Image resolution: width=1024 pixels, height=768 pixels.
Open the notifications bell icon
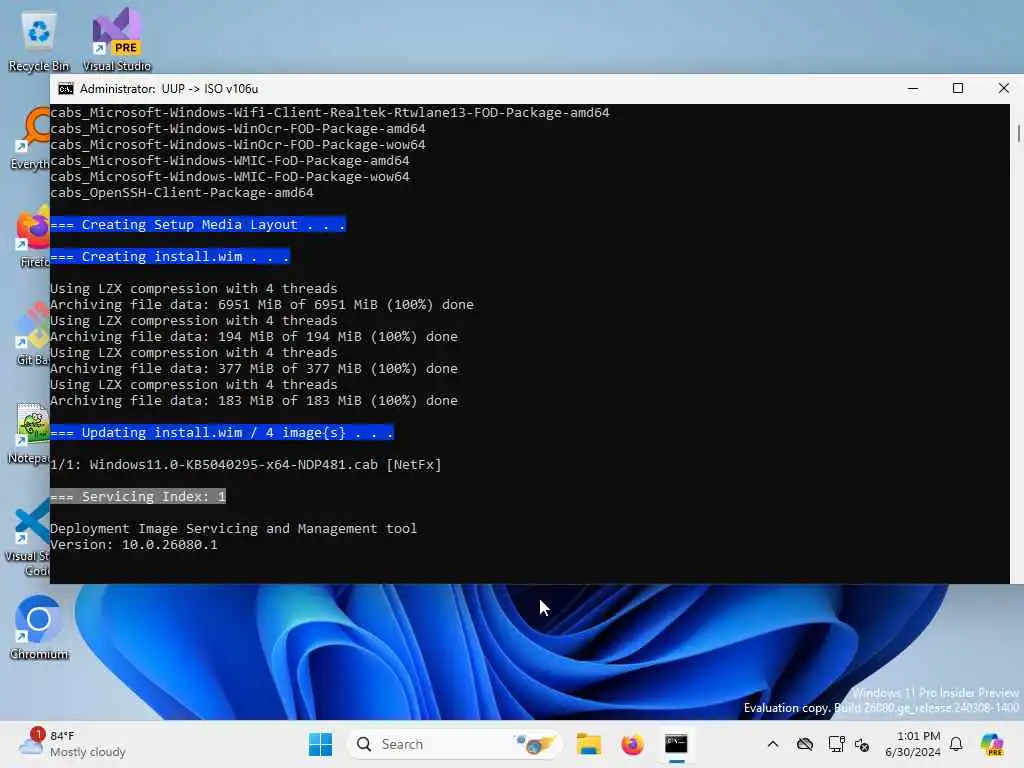[x=956, y=744]
